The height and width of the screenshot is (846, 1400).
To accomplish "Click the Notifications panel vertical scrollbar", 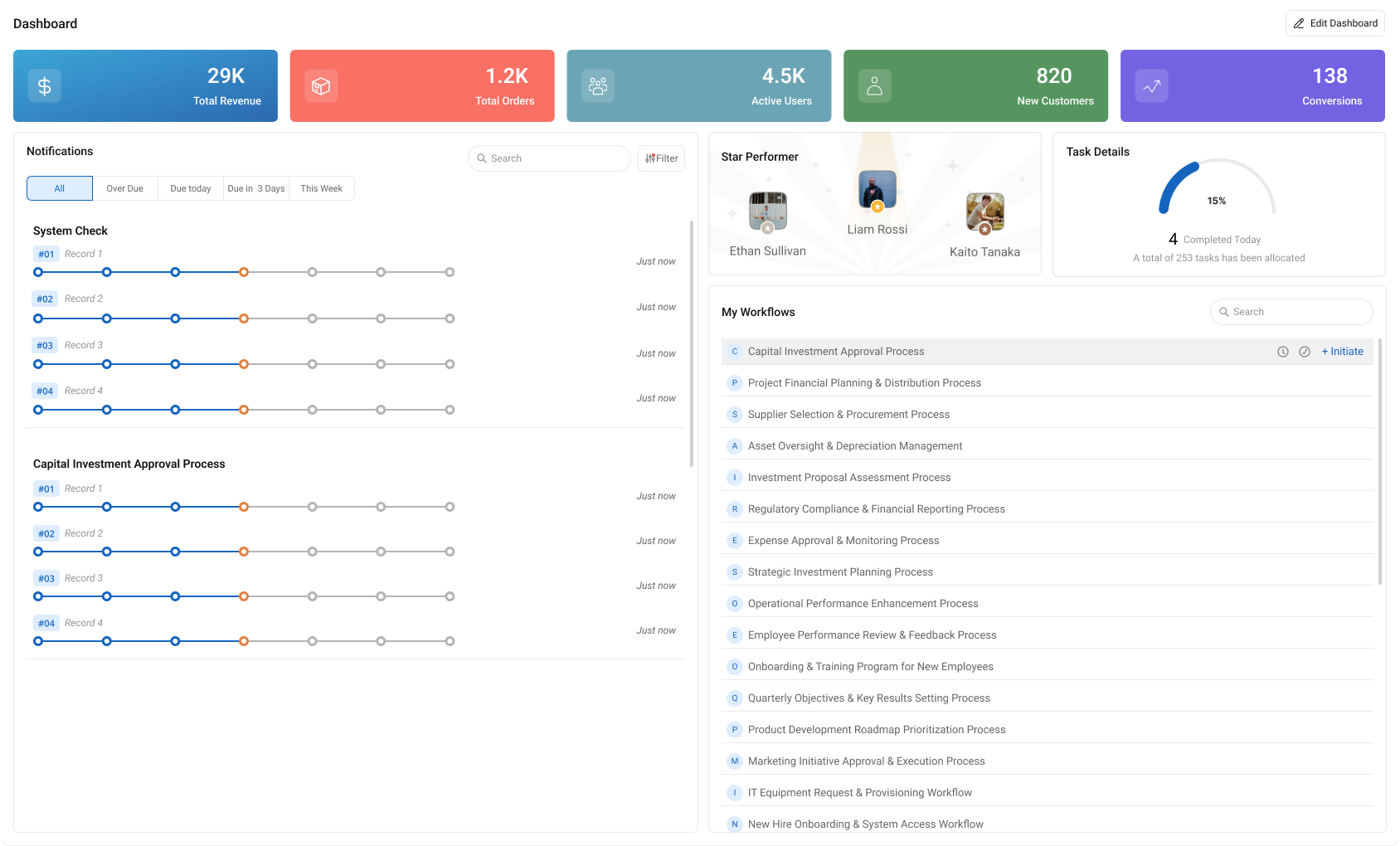I will click(x=692, y=343).
